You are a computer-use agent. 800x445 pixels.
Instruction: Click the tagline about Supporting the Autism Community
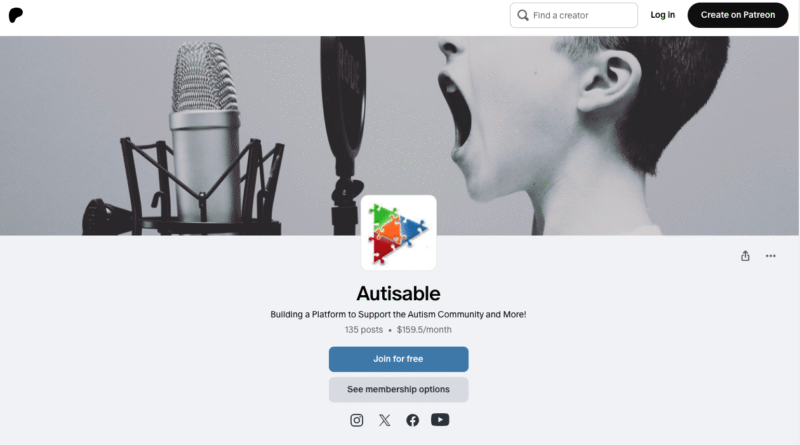click(x=398, y=314)
